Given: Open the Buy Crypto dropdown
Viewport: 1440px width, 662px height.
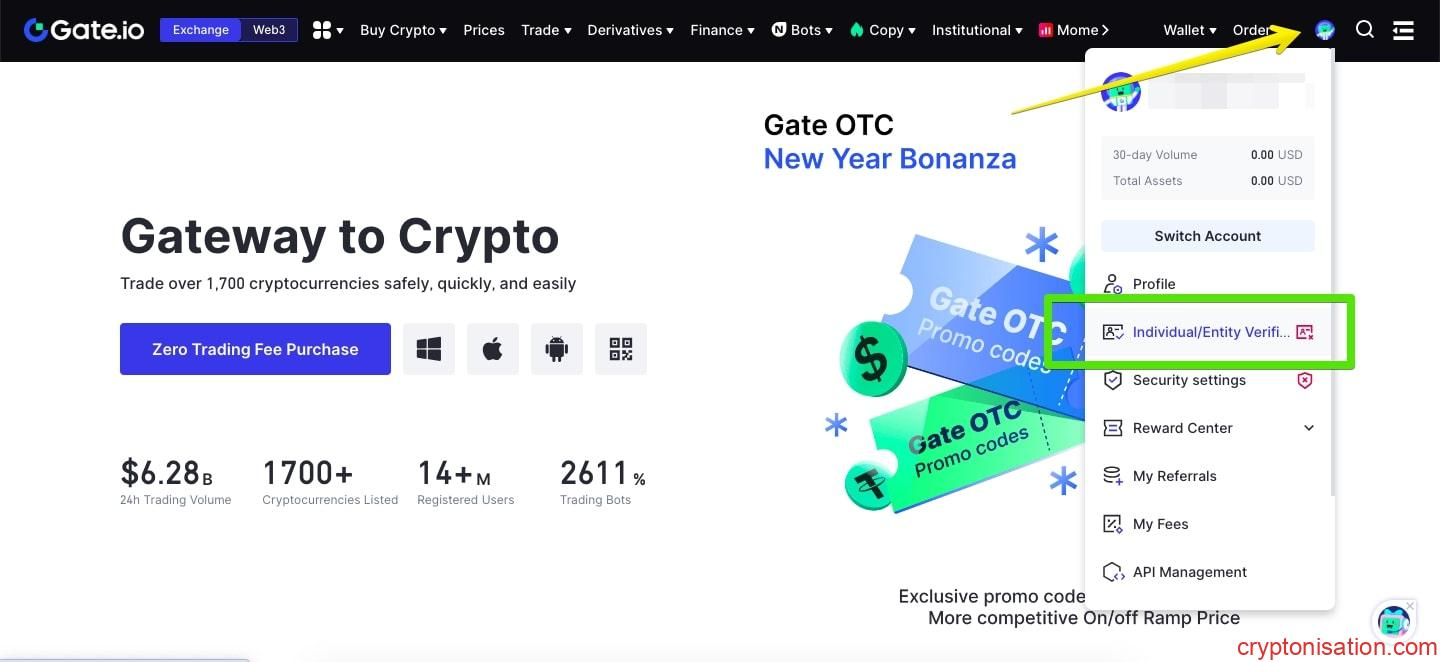Looking at the screenshot, I should [x=403, y=30].
